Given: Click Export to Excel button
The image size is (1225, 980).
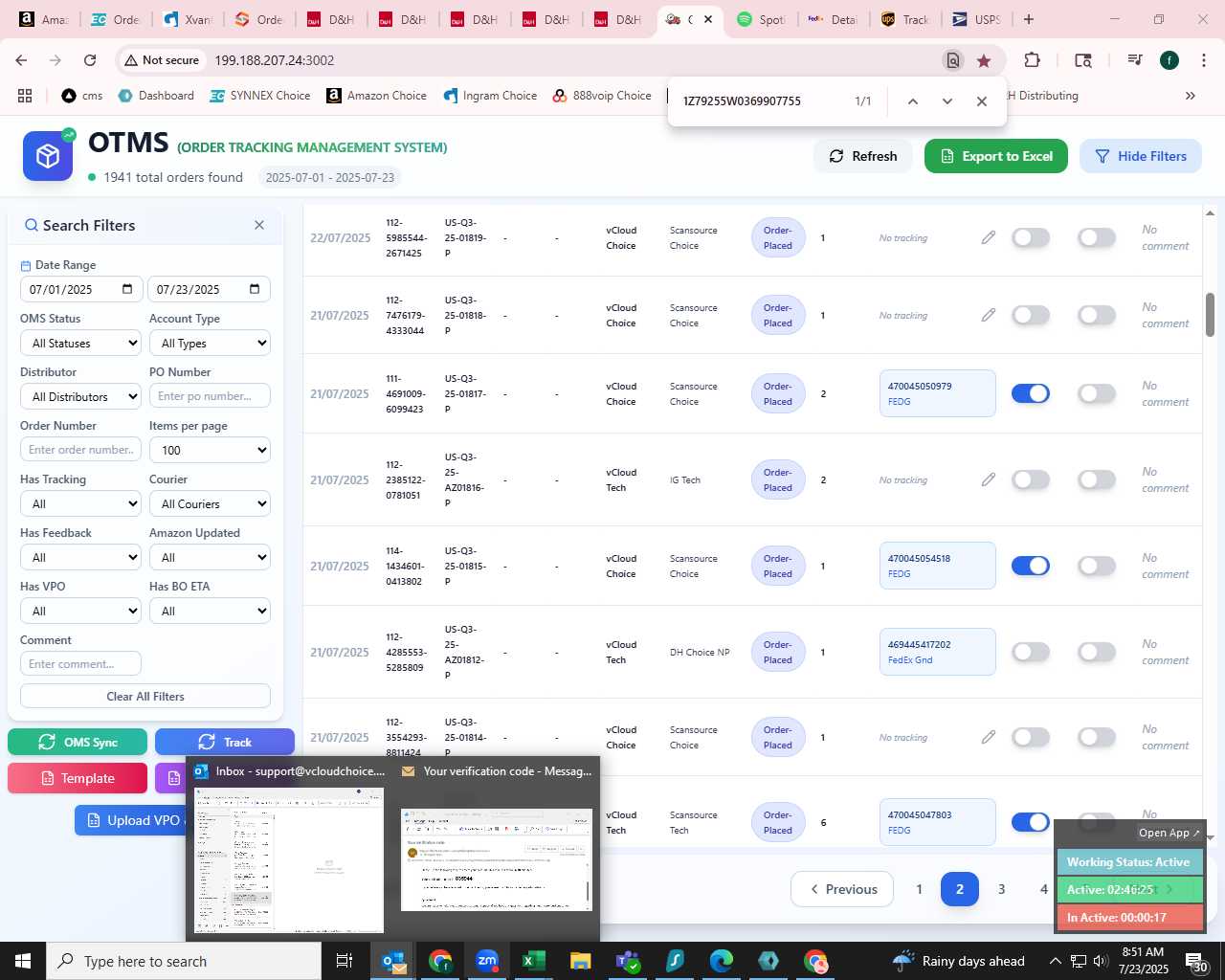Looking at the screenshot, I should click(996, 156).
